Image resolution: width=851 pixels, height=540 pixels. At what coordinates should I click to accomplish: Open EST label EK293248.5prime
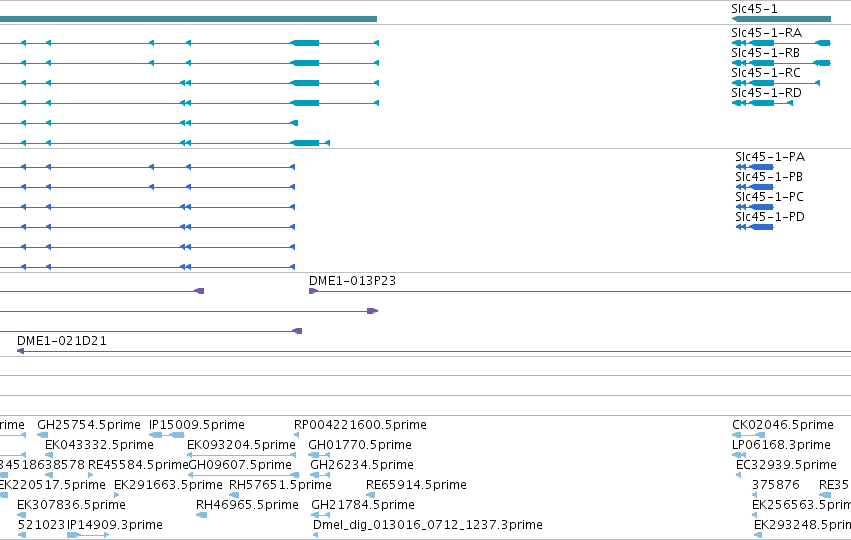[x=803, y=525]
